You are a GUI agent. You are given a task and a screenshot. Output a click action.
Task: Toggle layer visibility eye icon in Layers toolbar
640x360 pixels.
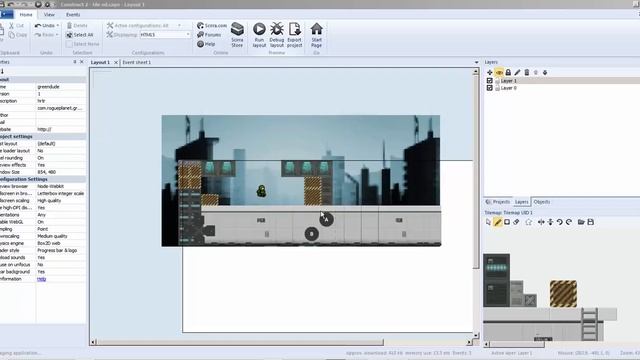[x=499, y=72]
